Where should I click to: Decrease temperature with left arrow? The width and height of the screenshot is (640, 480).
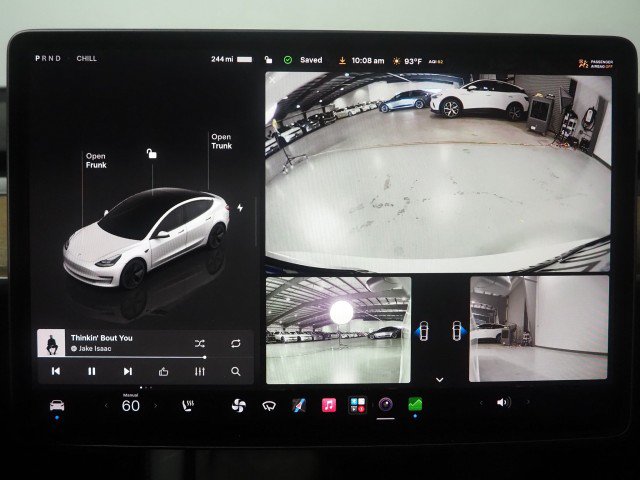point(106,406)
